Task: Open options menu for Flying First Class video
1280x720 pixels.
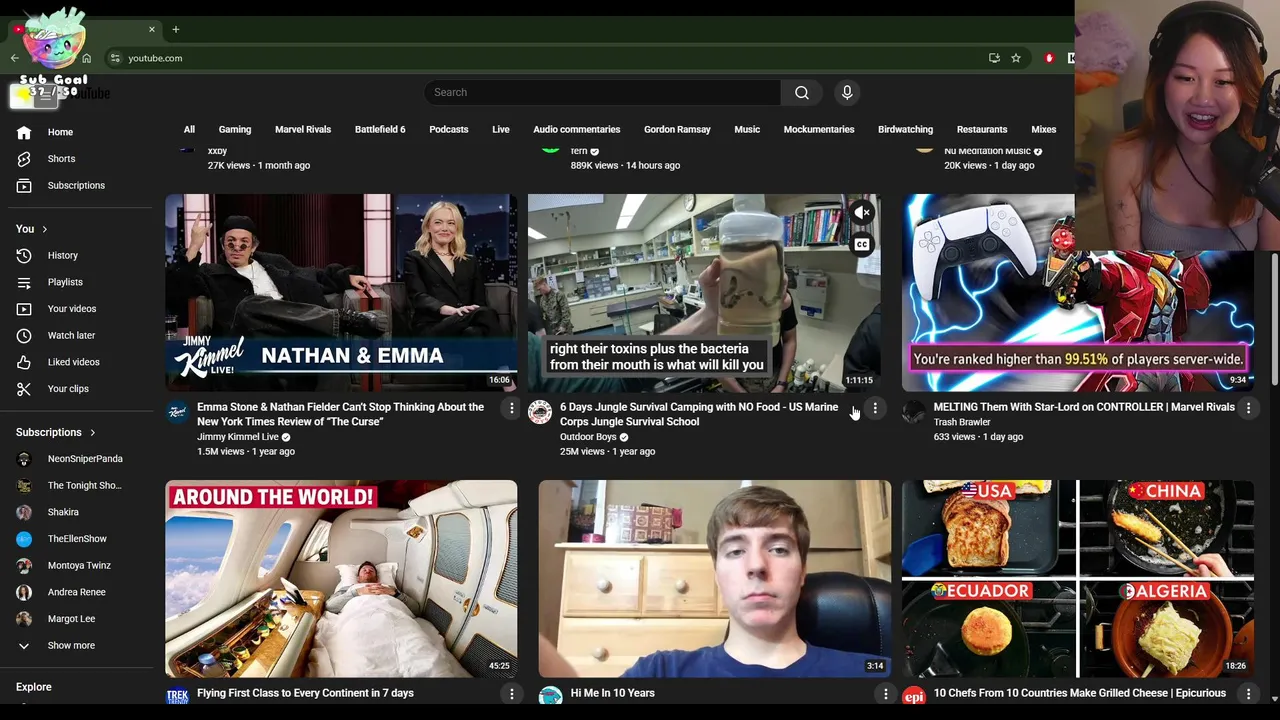Action: click(511, 693)
